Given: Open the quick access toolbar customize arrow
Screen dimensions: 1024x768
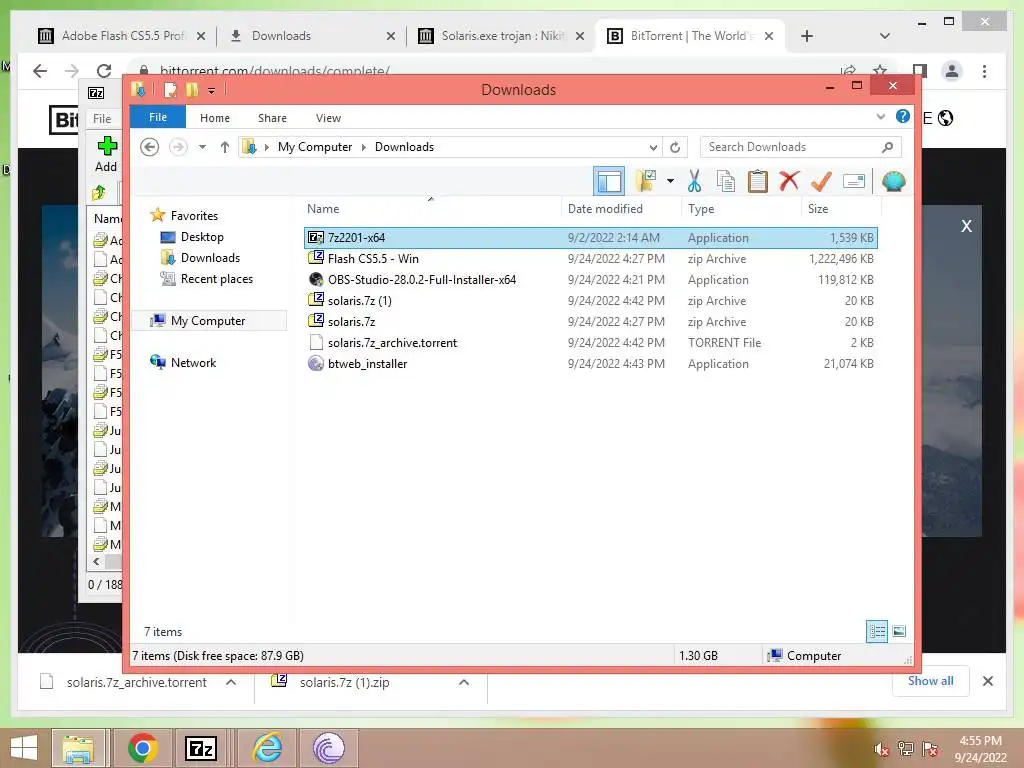Looking at the screenshot, I should pos(211,90).
